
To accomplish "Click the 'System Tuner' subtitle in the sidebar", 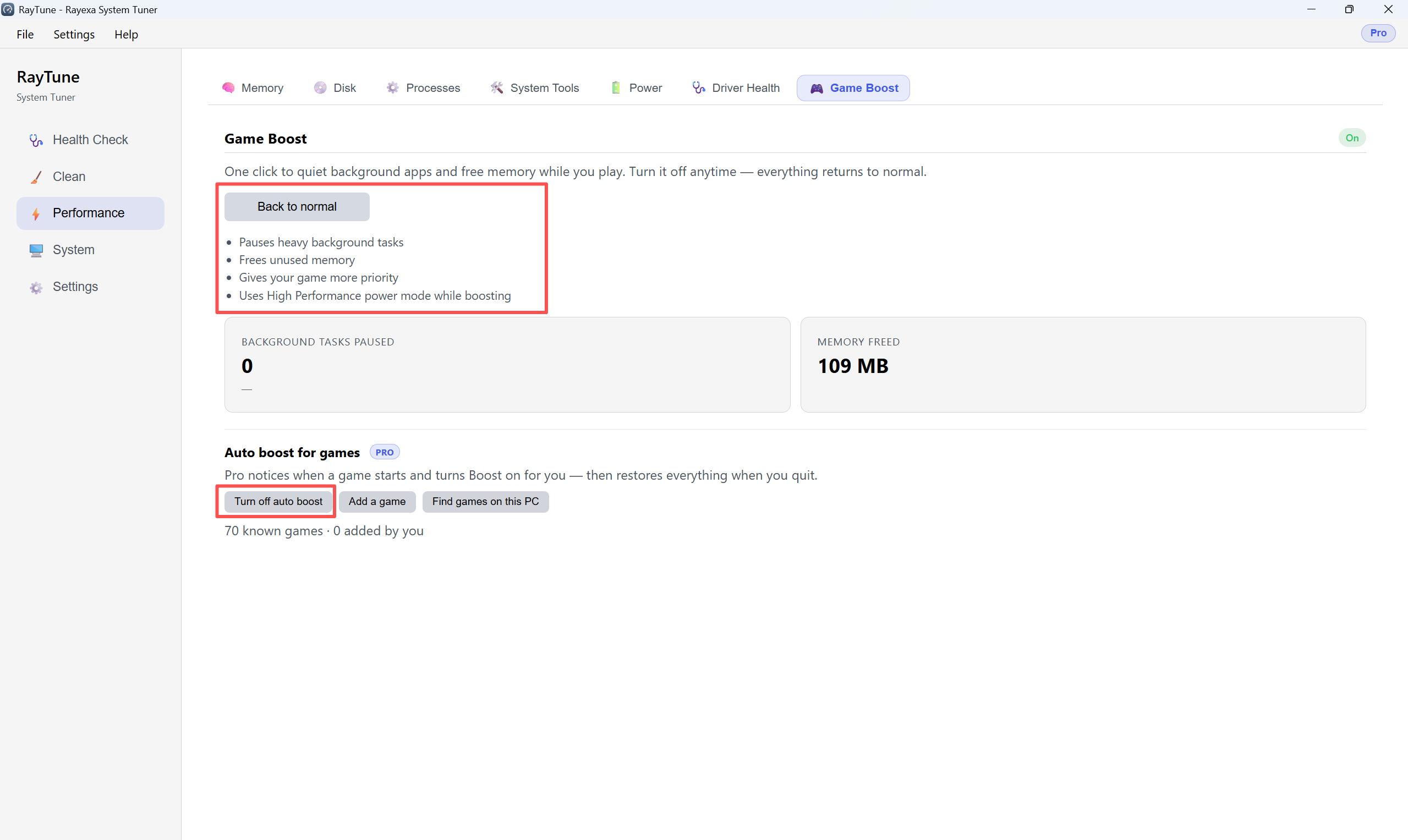I will point(46,97).
